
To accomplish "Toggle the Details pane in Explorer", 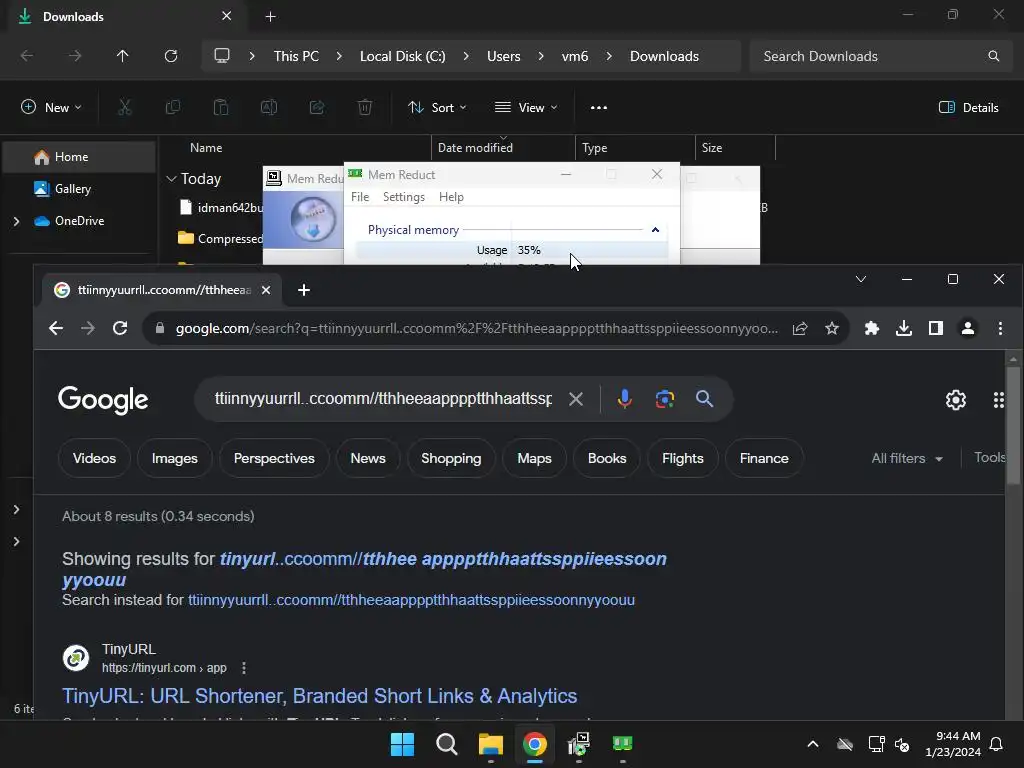I will (968, 108).
